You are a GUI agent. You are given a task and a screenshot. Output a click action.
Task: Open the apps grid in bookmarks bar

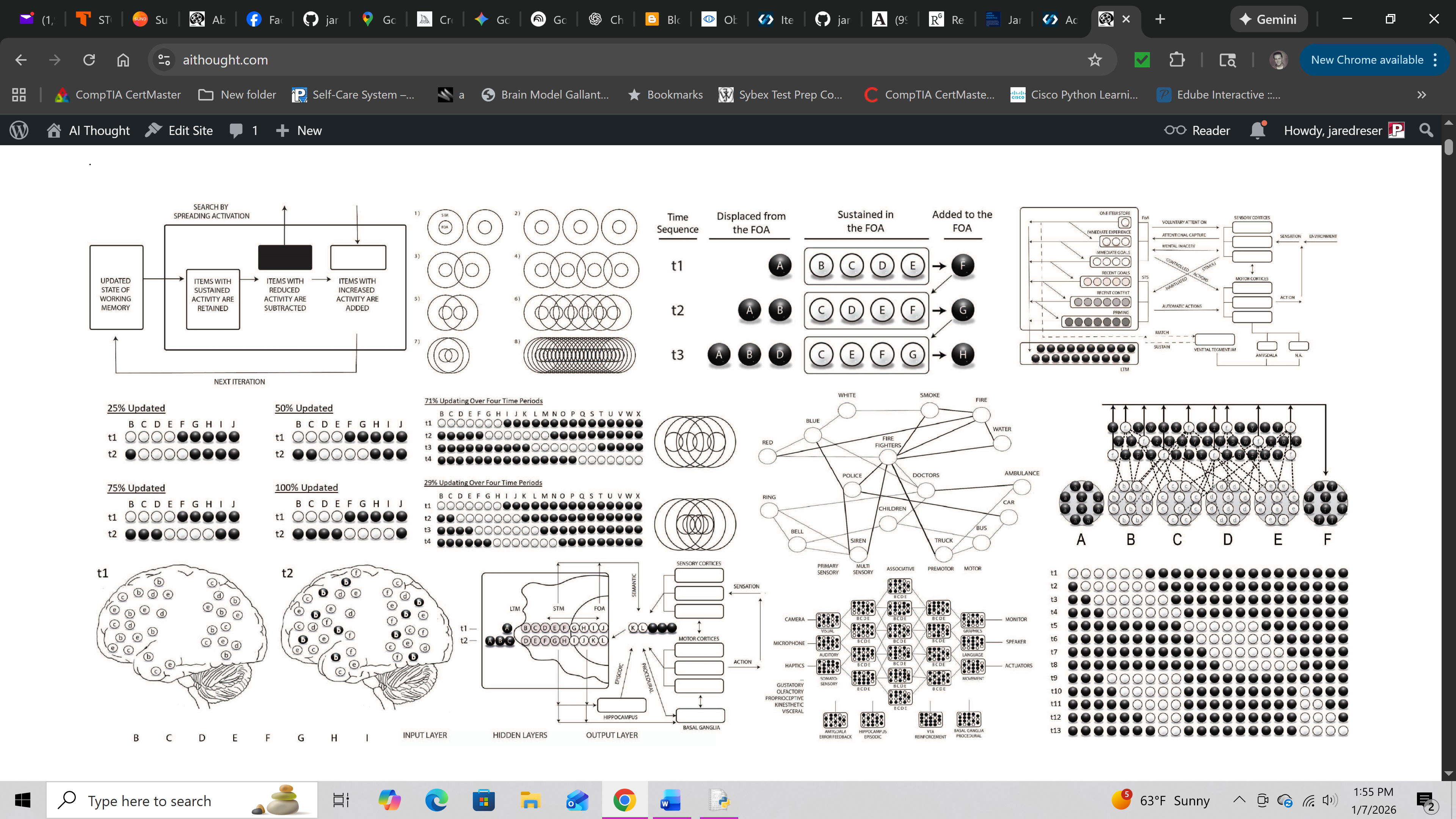tap(19, 95)
